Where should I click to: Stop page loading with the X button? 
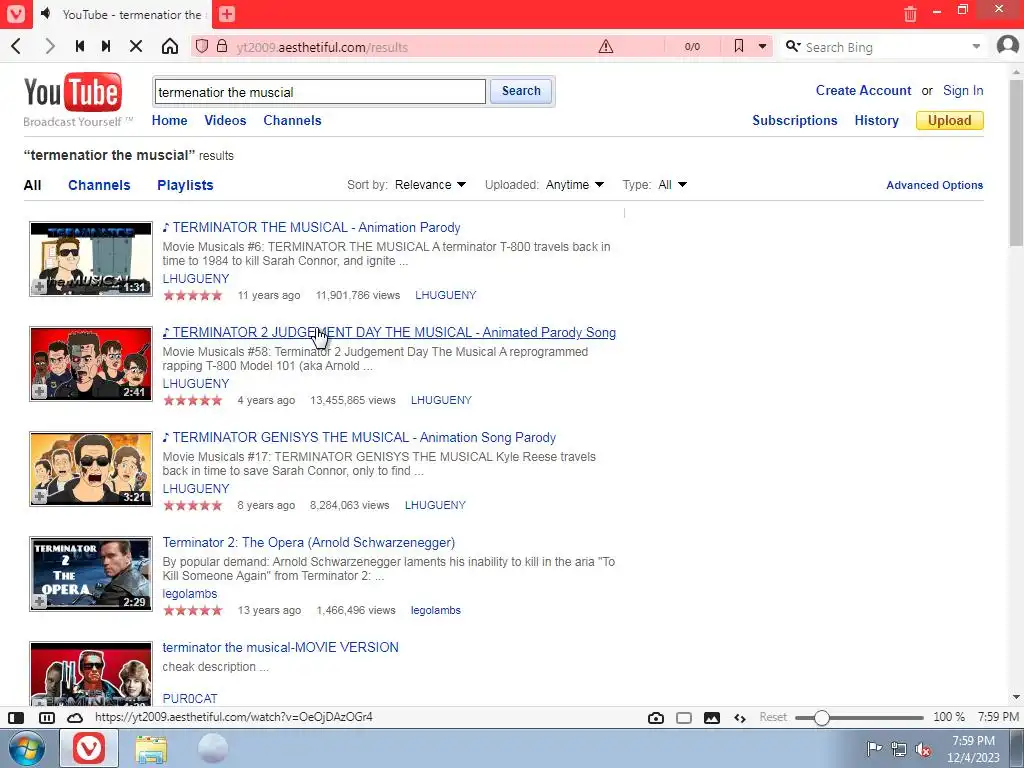(x=136, y=46)
